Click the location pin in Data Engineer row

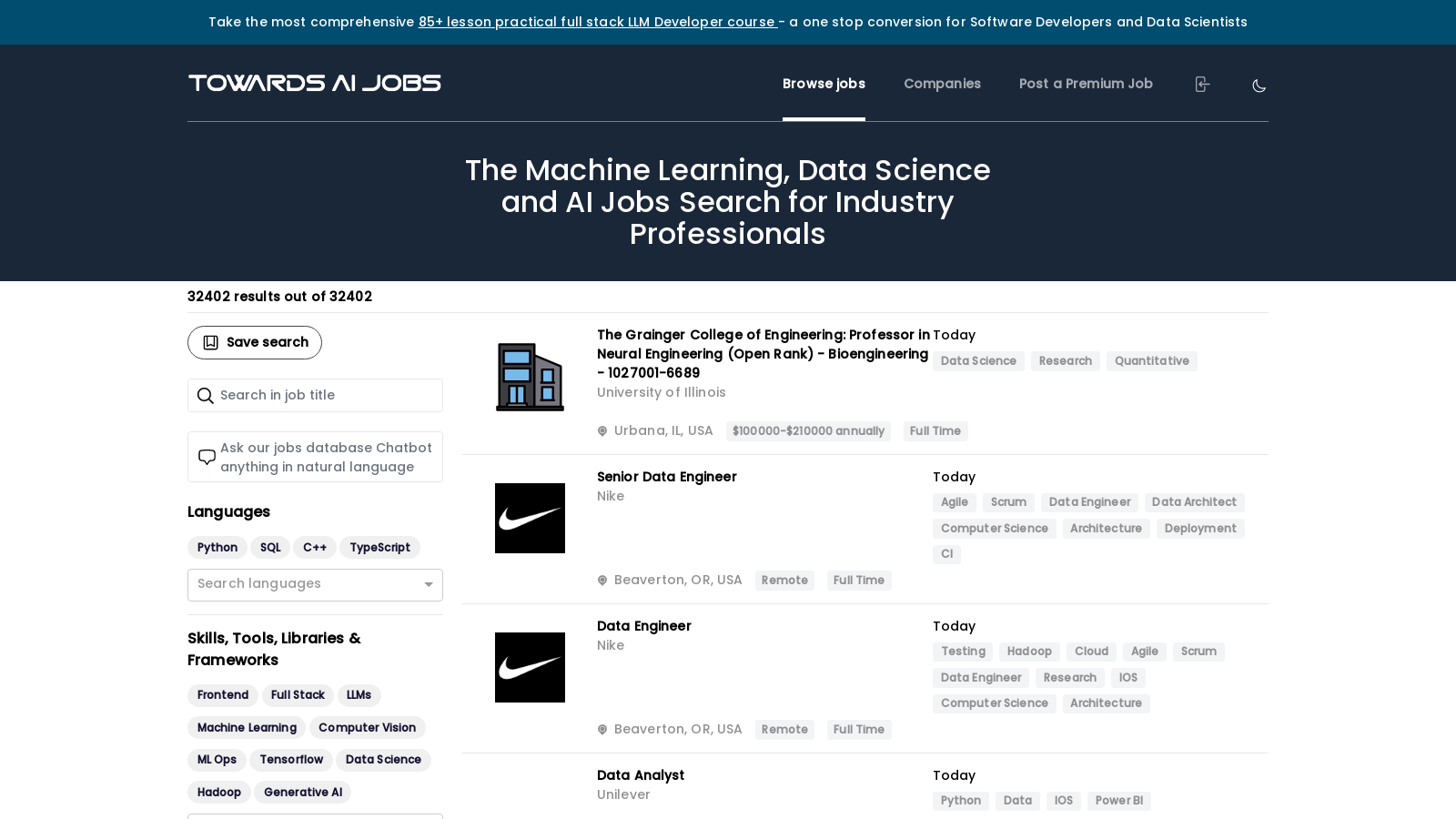602,730
